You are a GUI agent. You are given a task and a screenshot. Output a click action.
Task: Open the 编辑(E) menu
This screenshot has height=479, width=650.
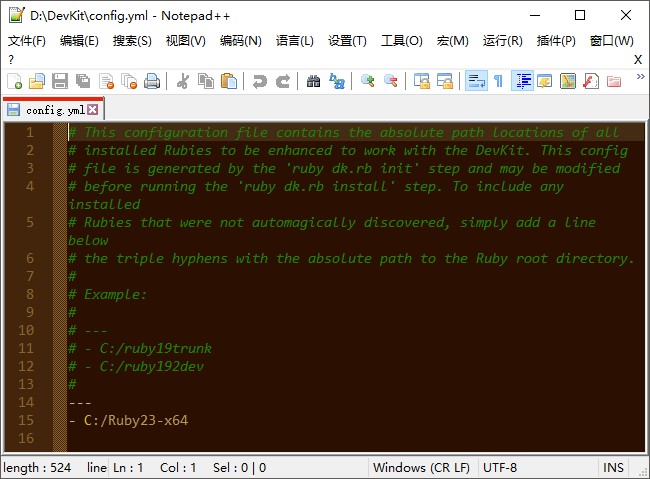pyautogui.click(x=79, y=41)
